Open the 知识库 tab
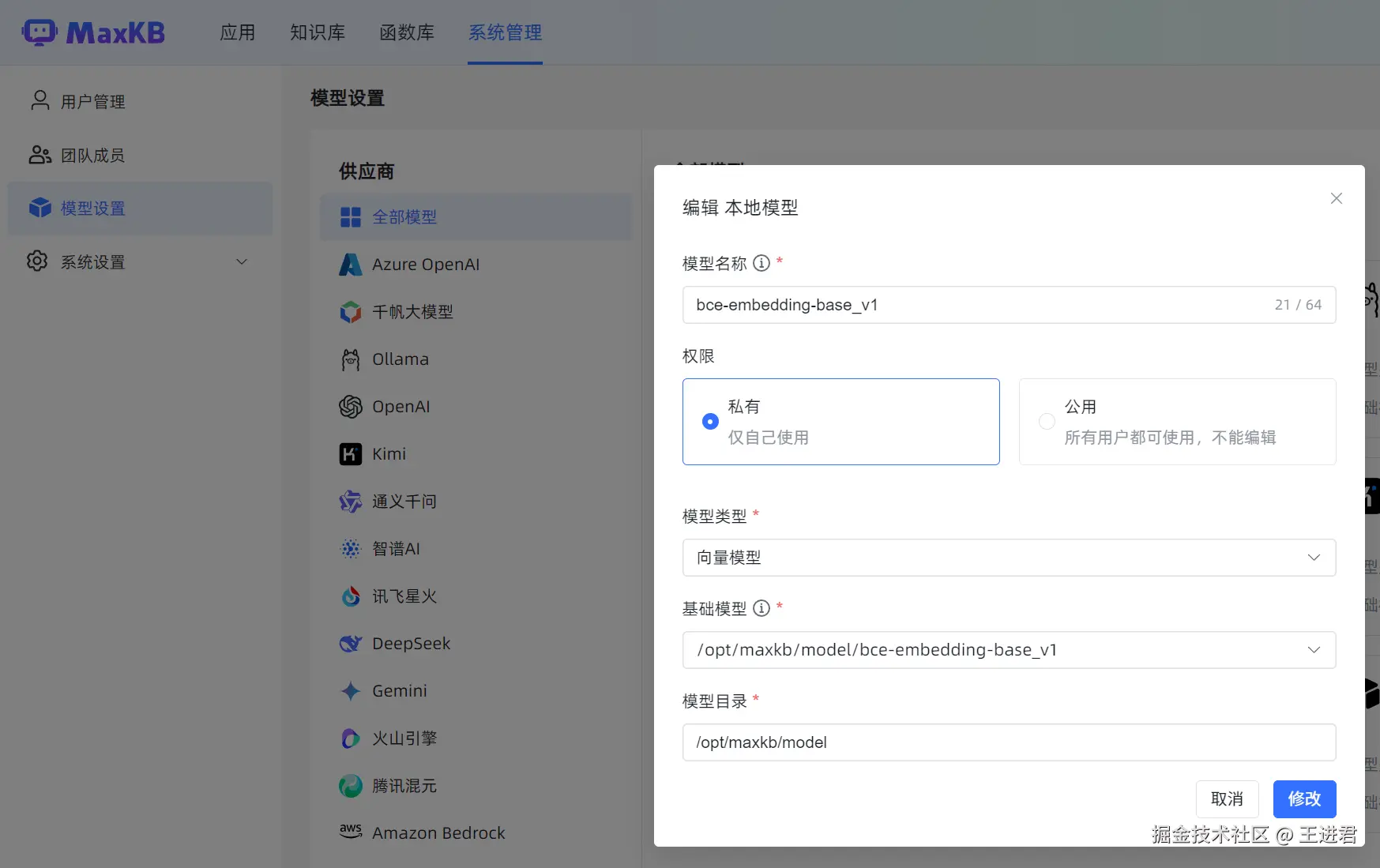The width and height of the screenshot is (1380, 868). click(x=318, y=32)
